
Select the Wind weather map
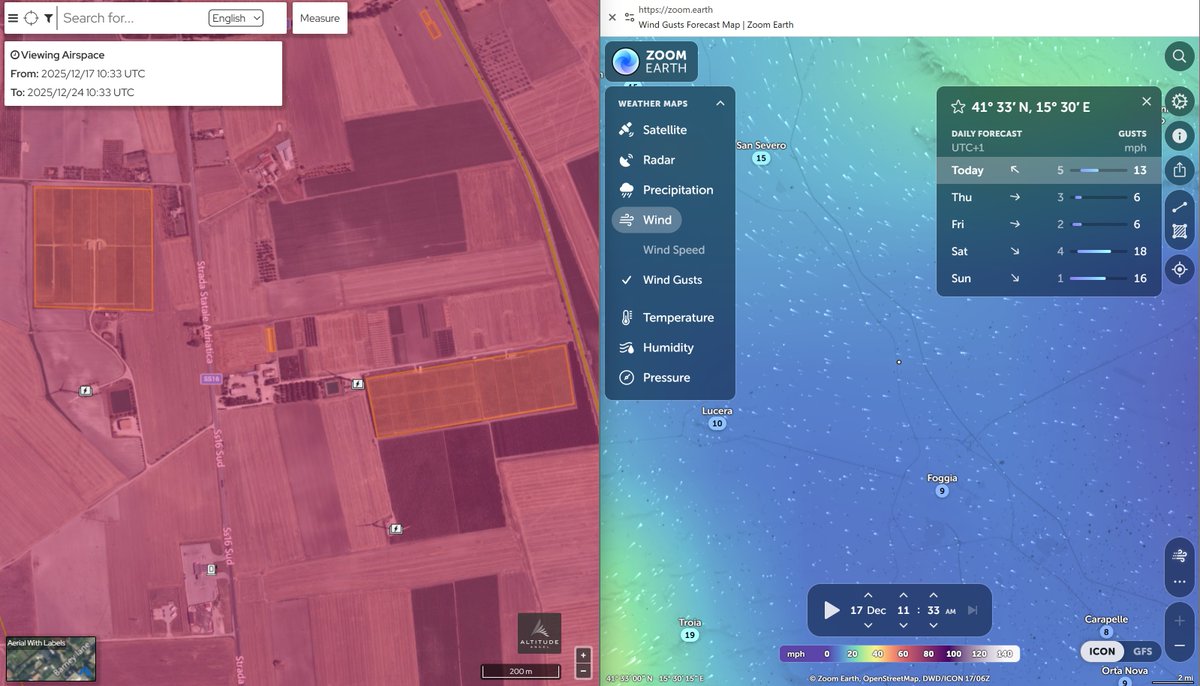tap(646, 220)
